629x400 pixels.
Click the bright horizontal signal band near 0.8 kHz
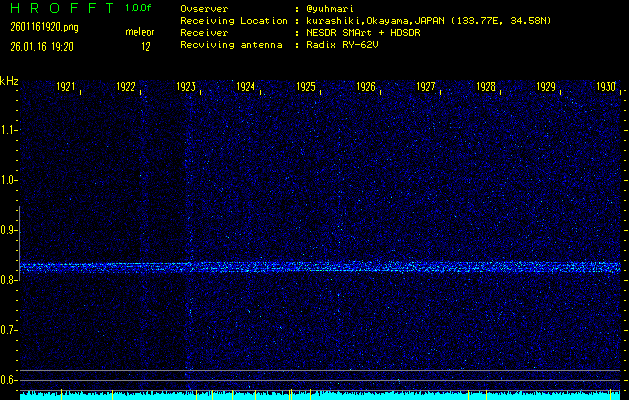(x=320, y=267)
